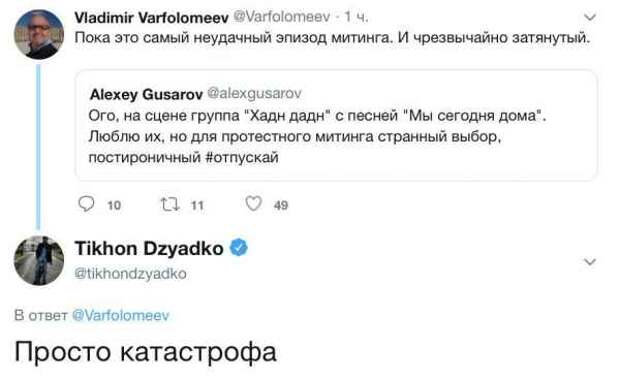Open the Vladimir Varfolomeev display name
This screenshot has height=379, width=620.
(151, 17)
